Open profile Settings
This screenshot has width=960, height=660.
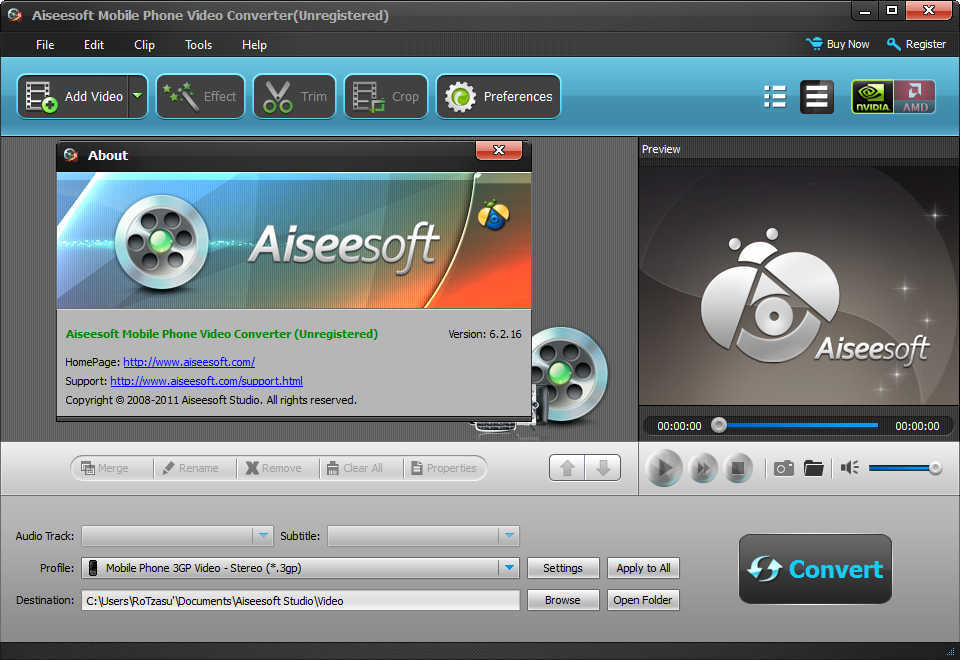coord(563,568)
